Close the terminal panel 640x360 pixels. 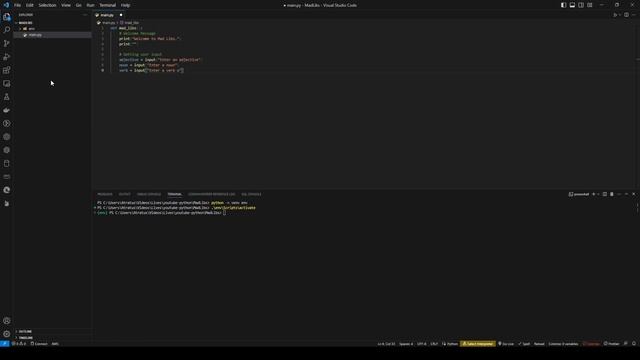[633, 194]
